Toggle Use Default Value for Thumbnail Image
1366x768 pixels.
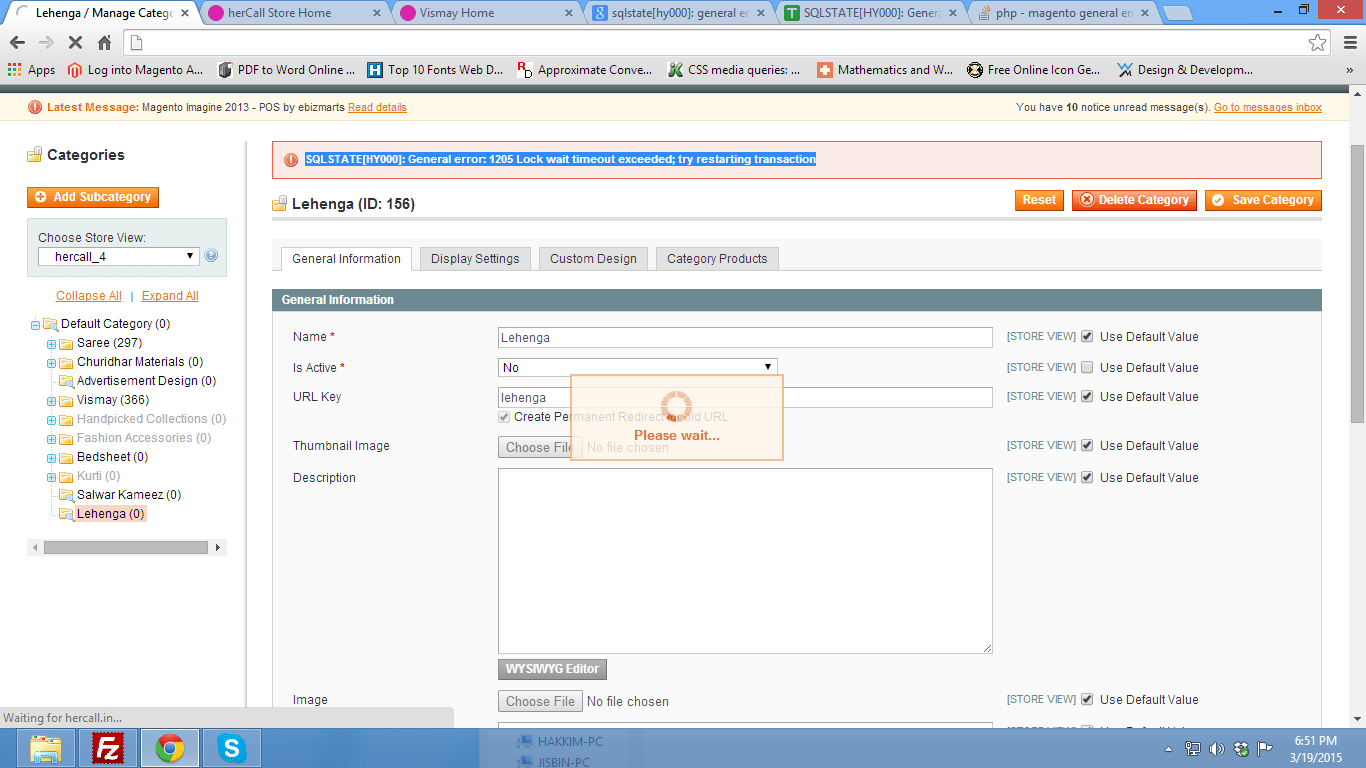(x=1087, y=445)
